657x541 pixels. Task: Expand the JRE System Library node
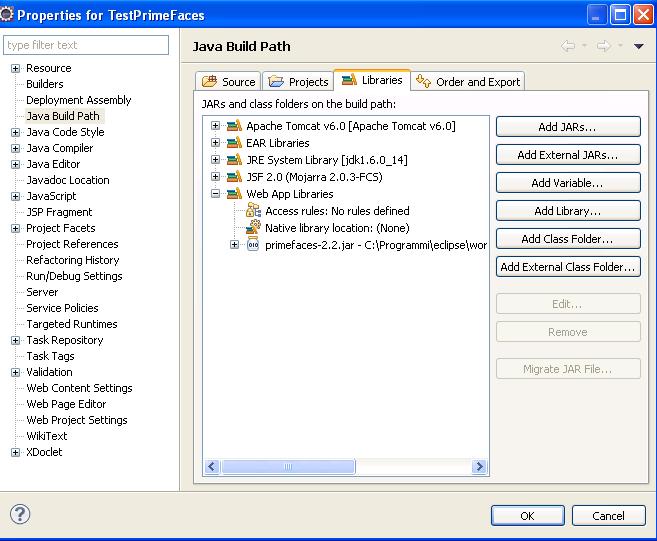pos(215,160)
